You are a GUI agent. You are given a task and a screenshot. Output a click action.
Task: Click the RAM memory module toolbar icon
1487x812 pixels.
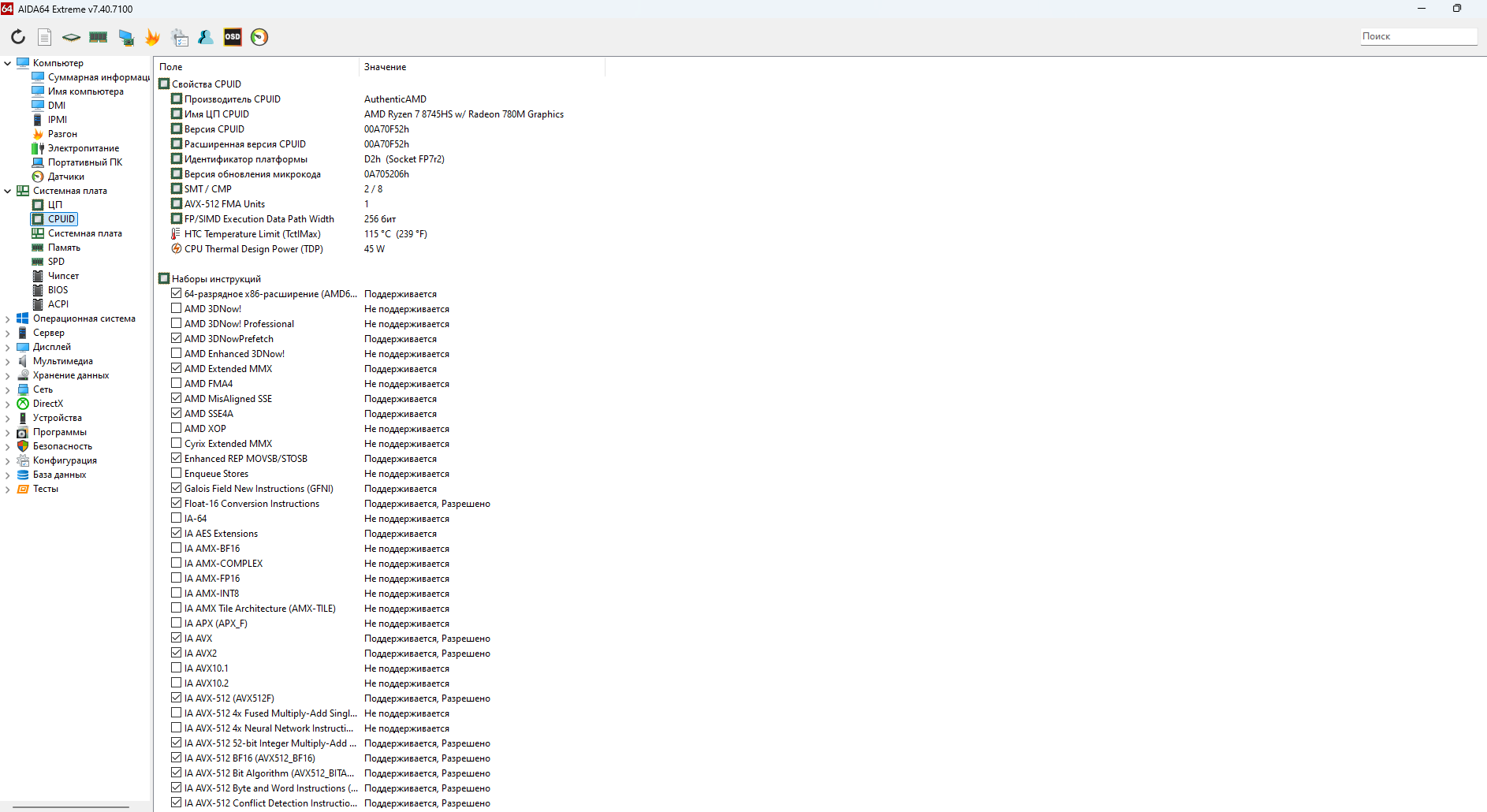[x=99, y=37]
